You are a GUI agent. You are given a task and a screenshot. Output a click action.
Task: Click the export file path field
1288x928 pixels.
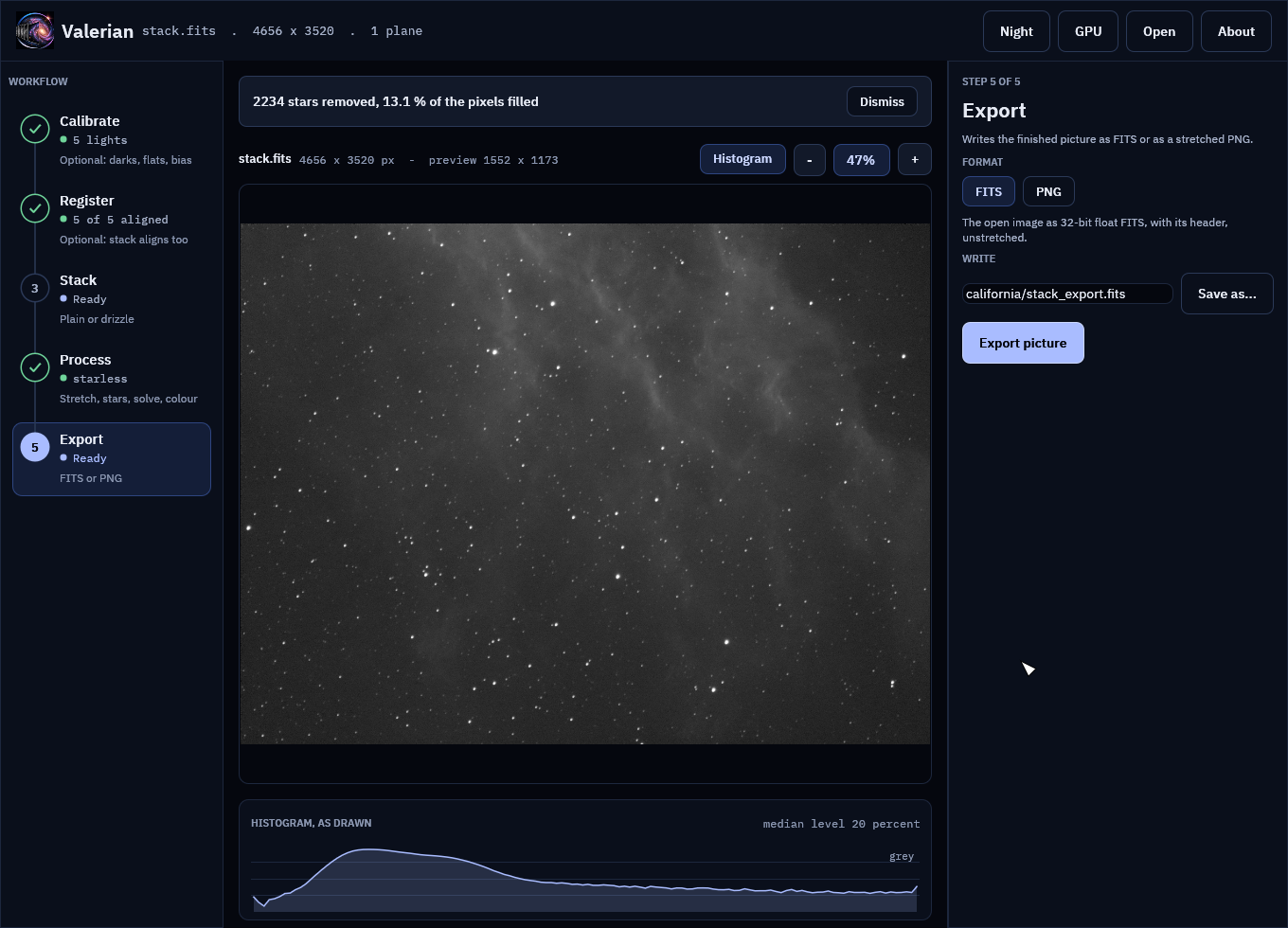tap(1067, 294)
